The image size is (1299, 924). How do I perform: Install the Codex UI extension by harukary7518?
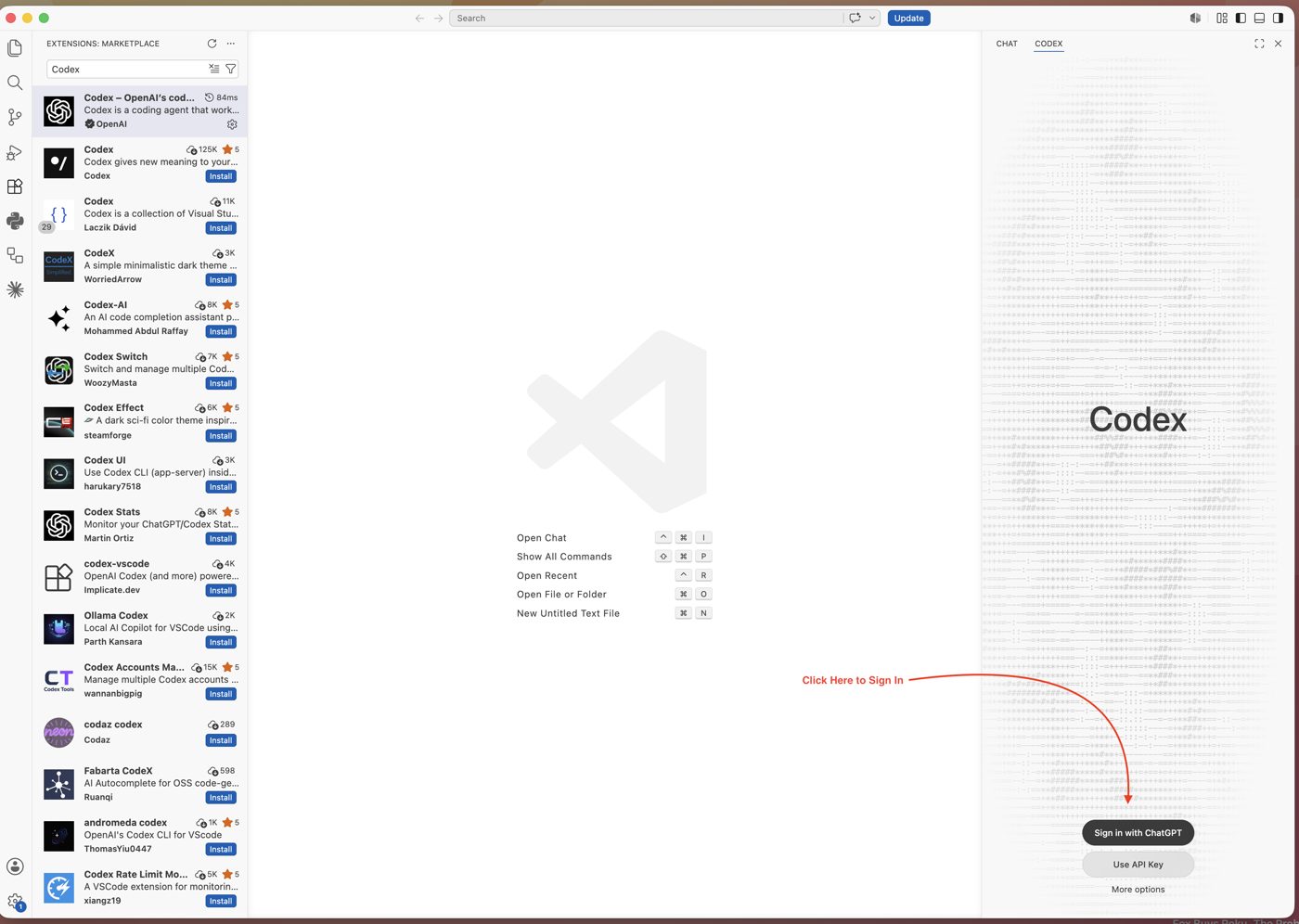pos(221,487)
